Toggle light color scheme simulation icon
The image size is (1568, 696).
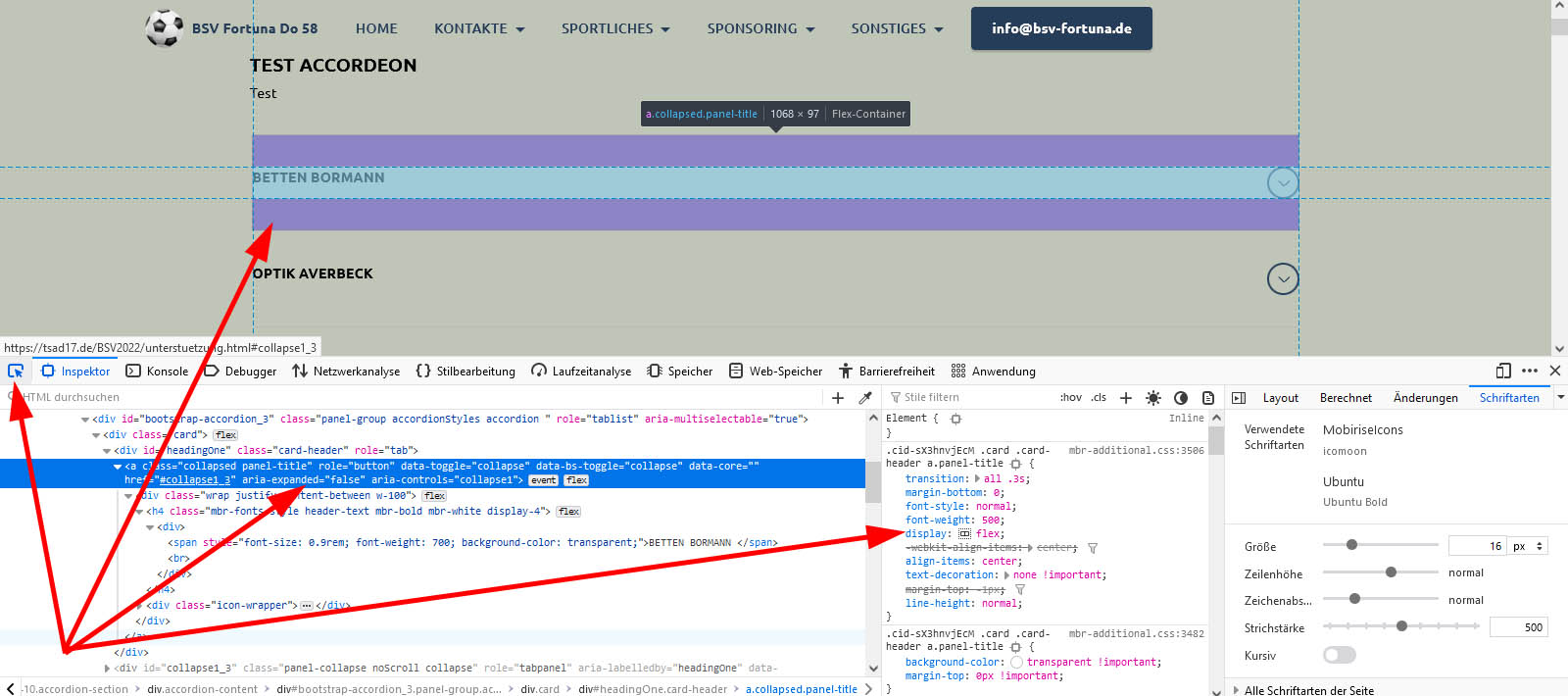(x=1153, y=398)
